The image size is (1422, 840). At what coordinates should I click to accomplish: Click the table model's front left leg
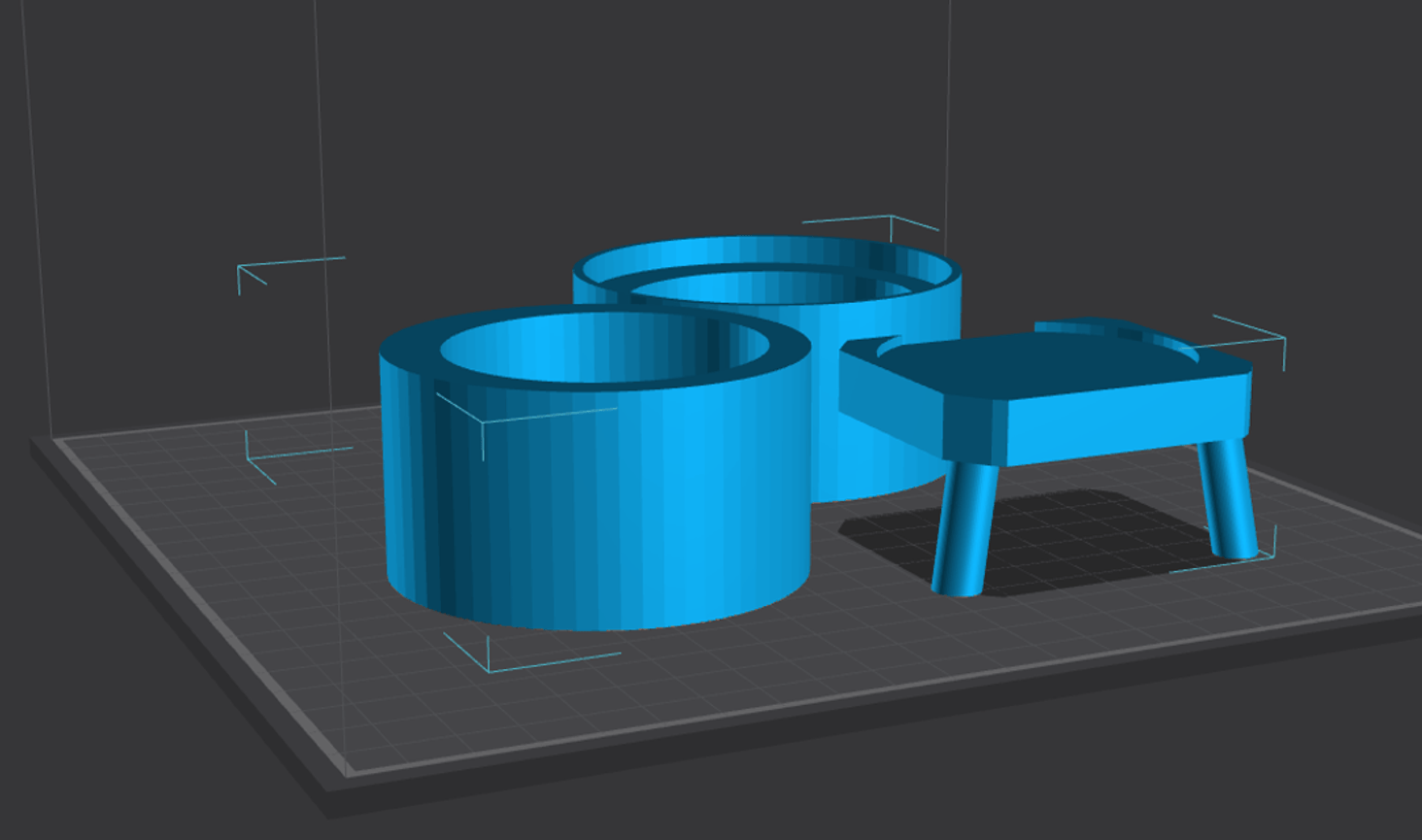(962, 529)
